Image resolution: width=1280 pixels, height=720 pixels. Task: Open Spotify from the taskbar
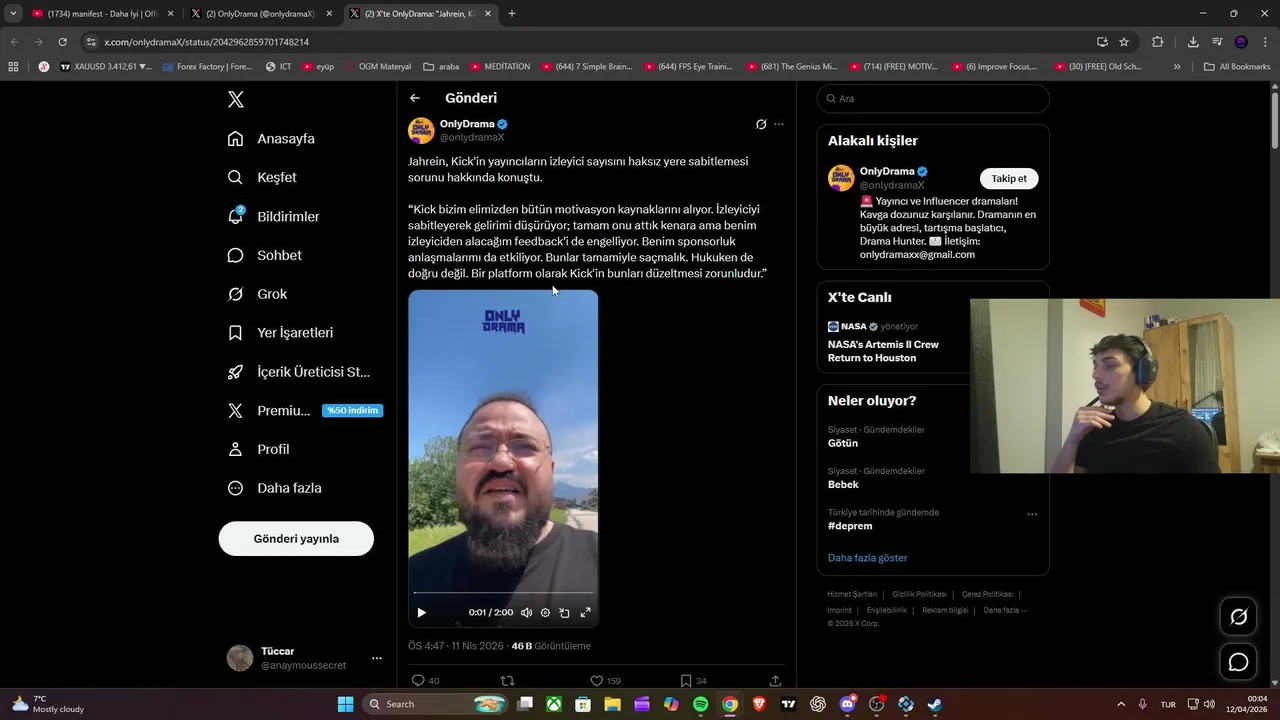click(700, 704)
